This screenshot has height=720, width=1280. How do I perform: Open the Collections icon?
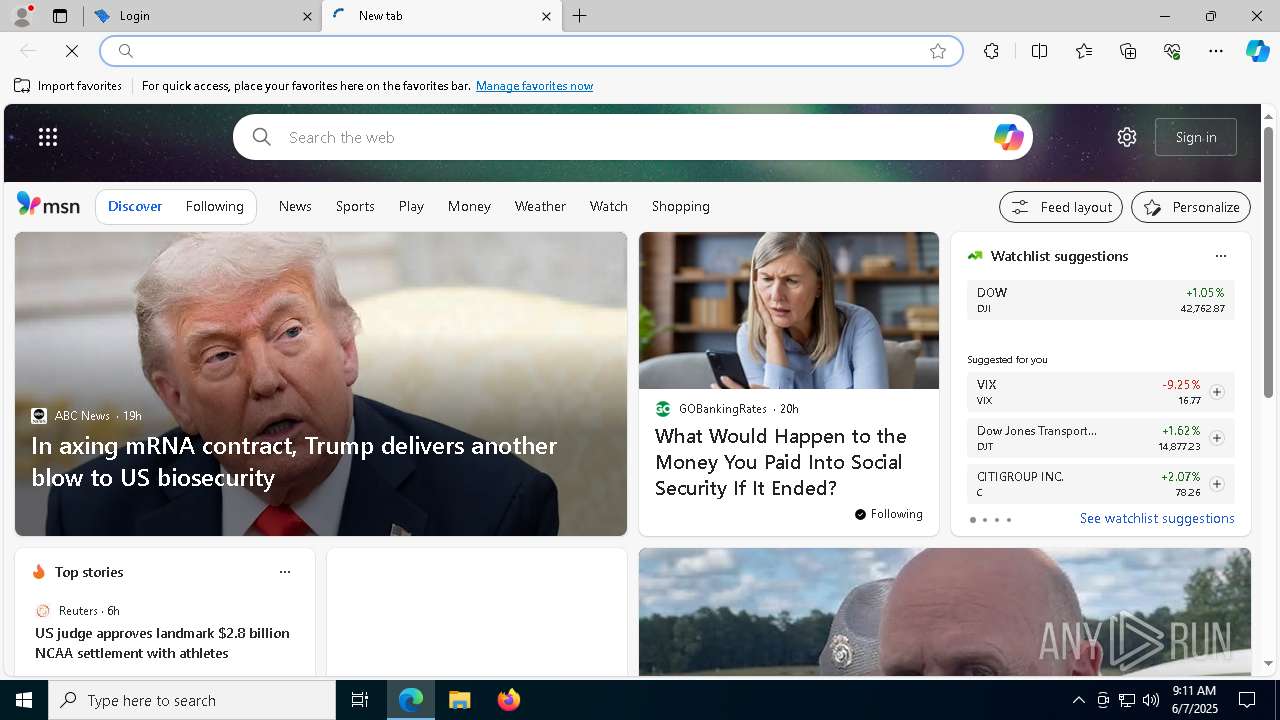[x=1128, y=51]
